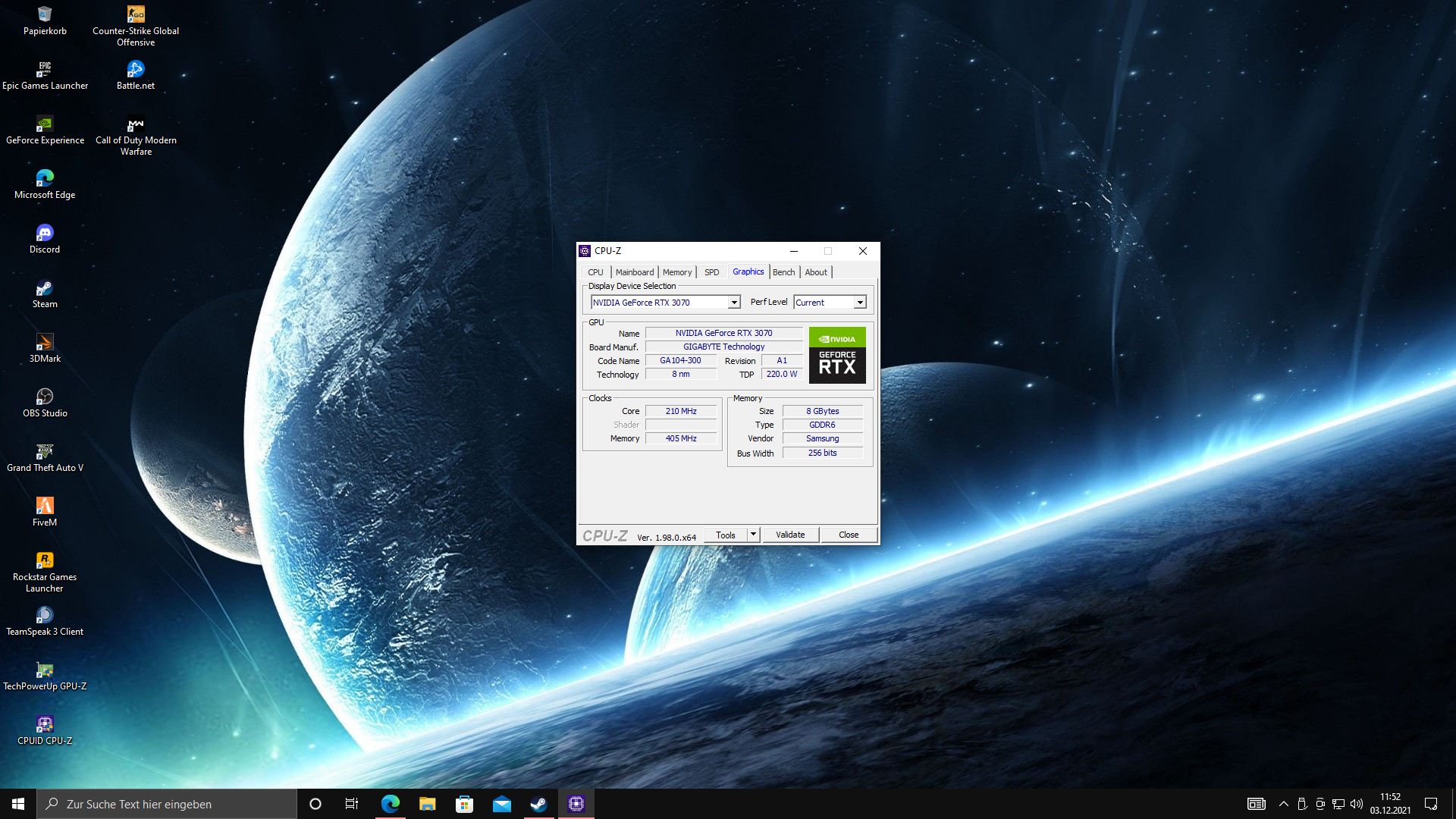This screenshot has width=1456, height=819.
Task: Select the CPUID CPU-Z desktop shortcut
Action: (45, 725)
